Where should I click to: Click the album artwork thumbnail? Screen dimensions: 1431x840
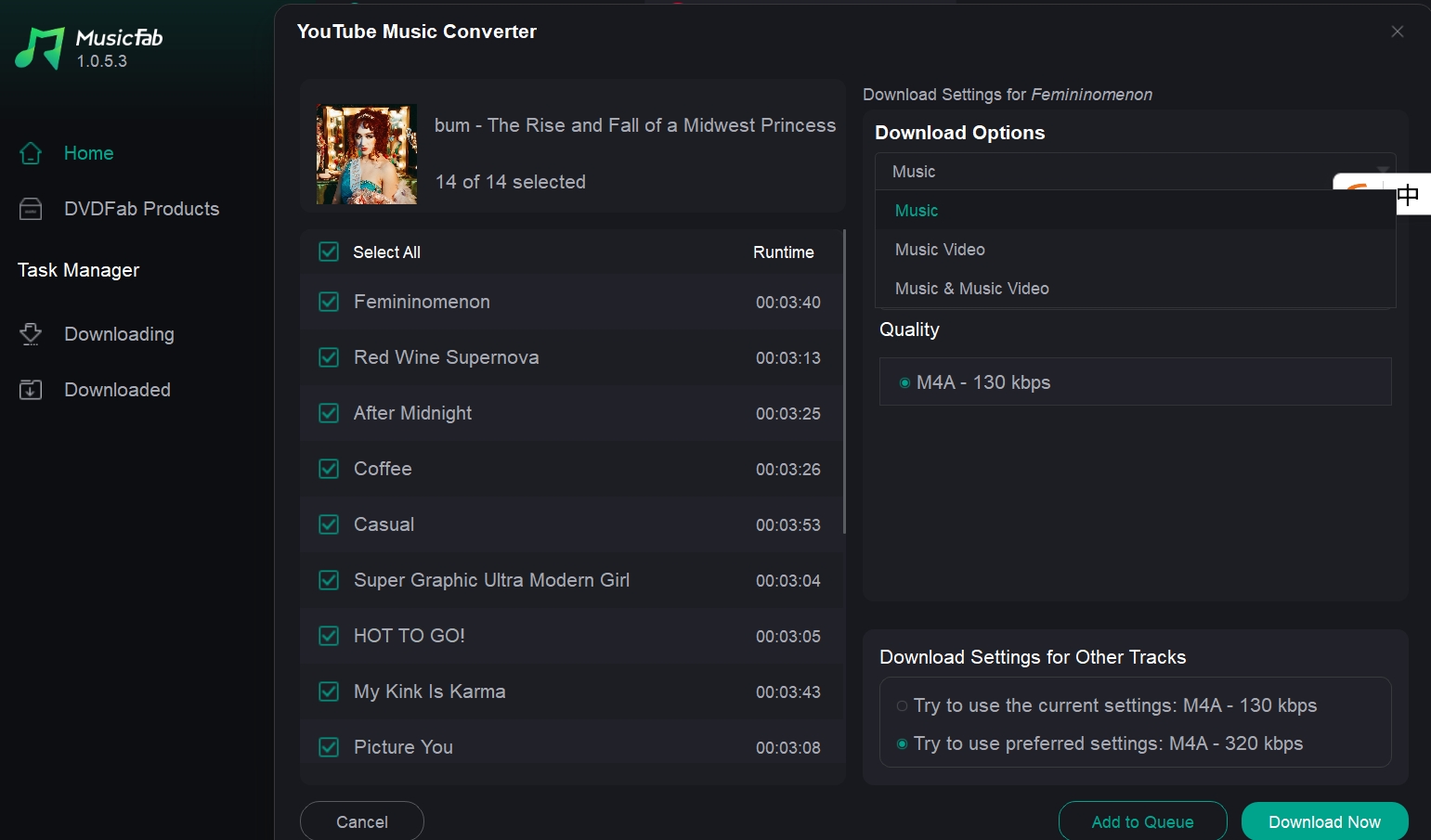pos(366,154)
